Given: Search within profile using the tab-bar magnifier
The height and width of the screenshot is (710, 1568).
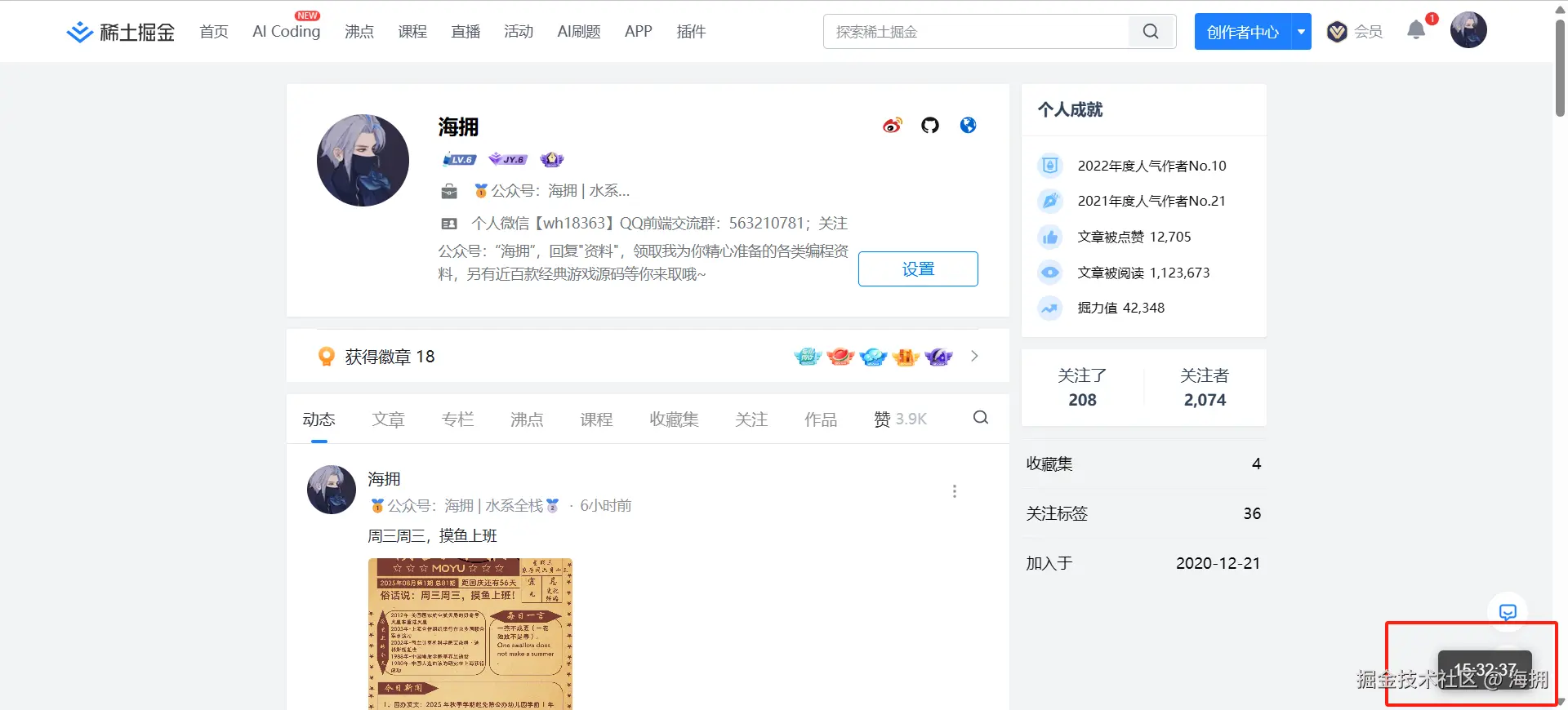Looking at the screenshot, I should (x=981, y=418).
